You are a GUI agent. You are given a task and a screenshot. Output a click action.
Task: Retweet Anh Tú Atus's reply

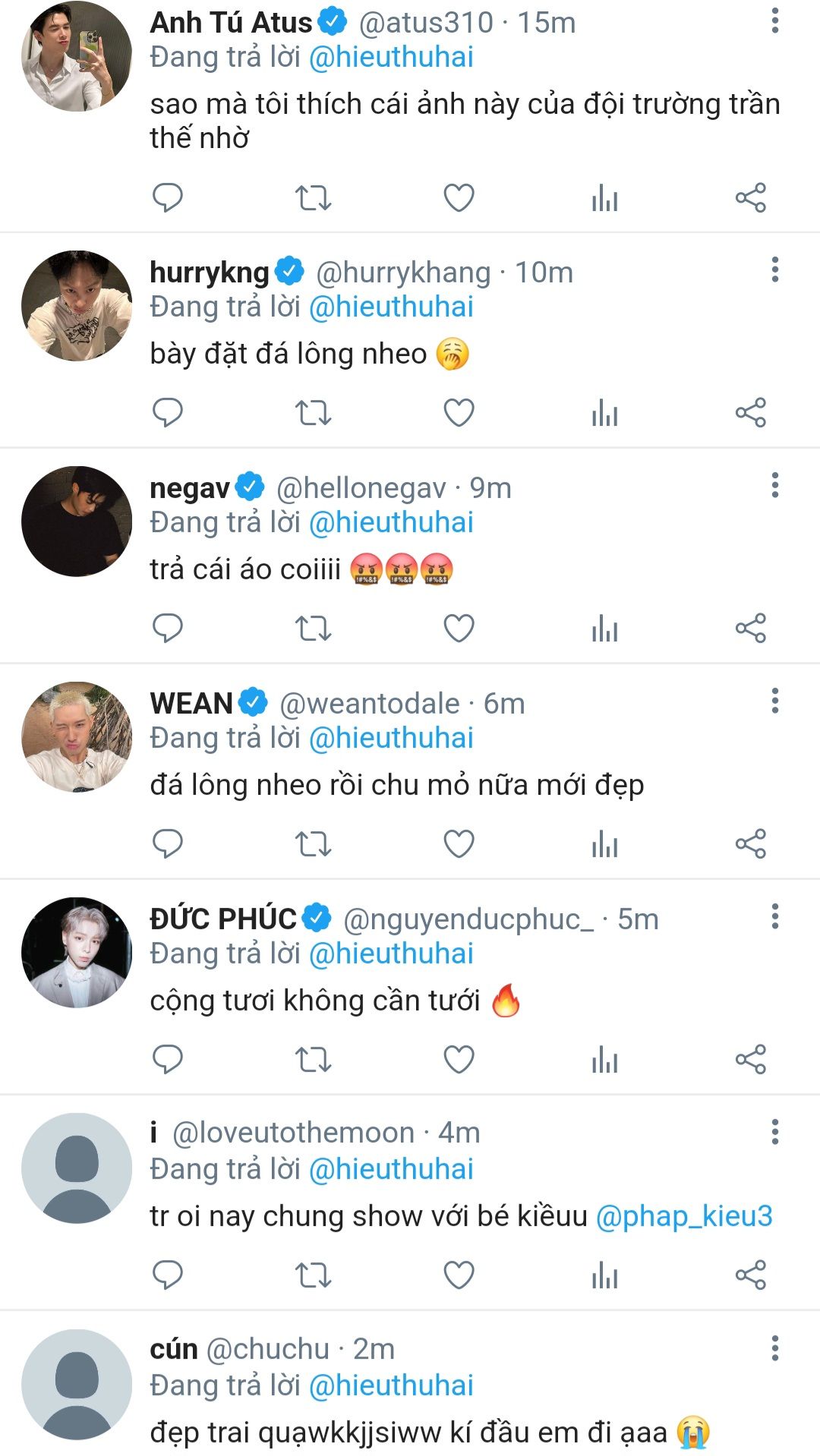point(313,198)
